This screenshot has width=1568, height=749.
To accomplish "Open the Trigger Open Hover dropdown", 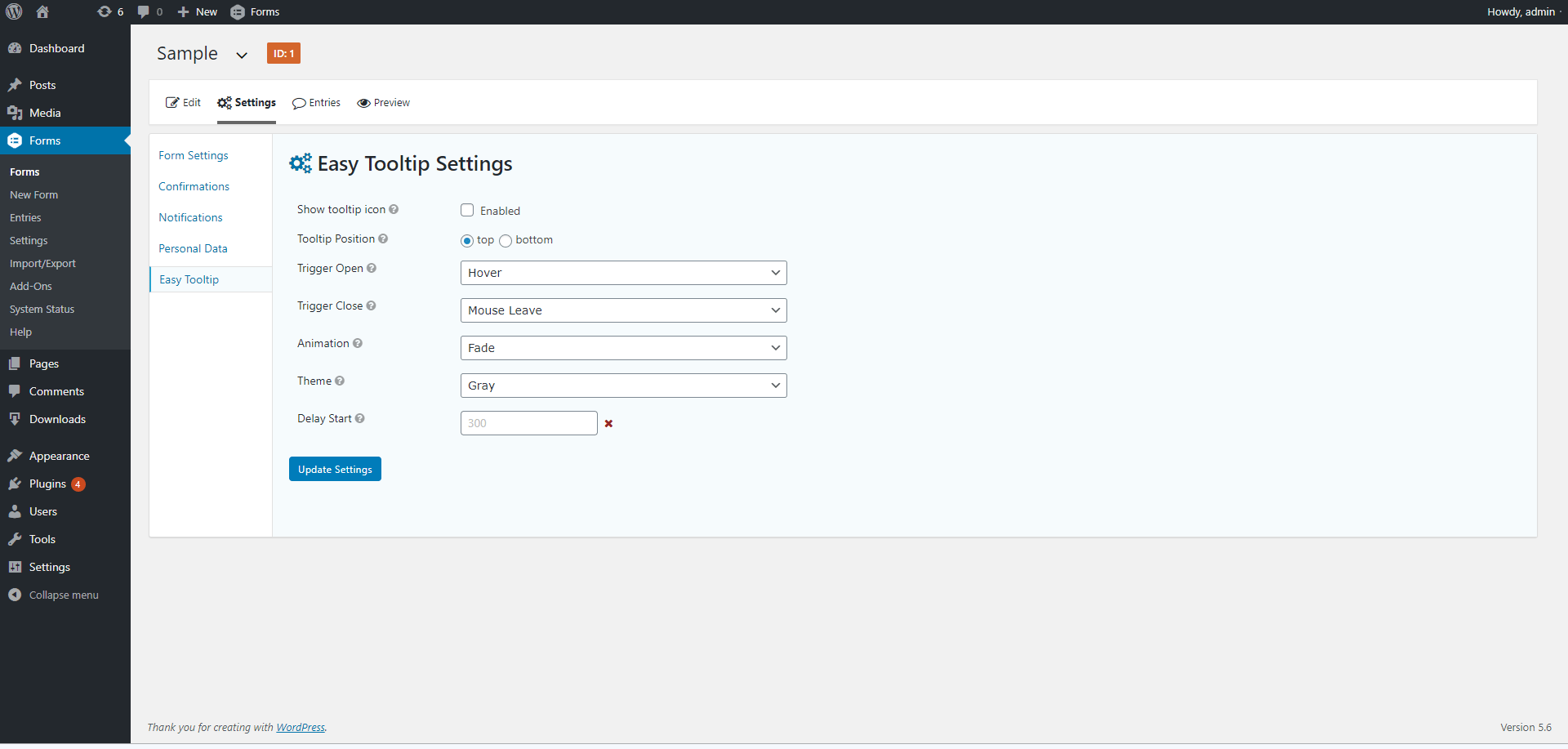I will click(x=624, y=273).
